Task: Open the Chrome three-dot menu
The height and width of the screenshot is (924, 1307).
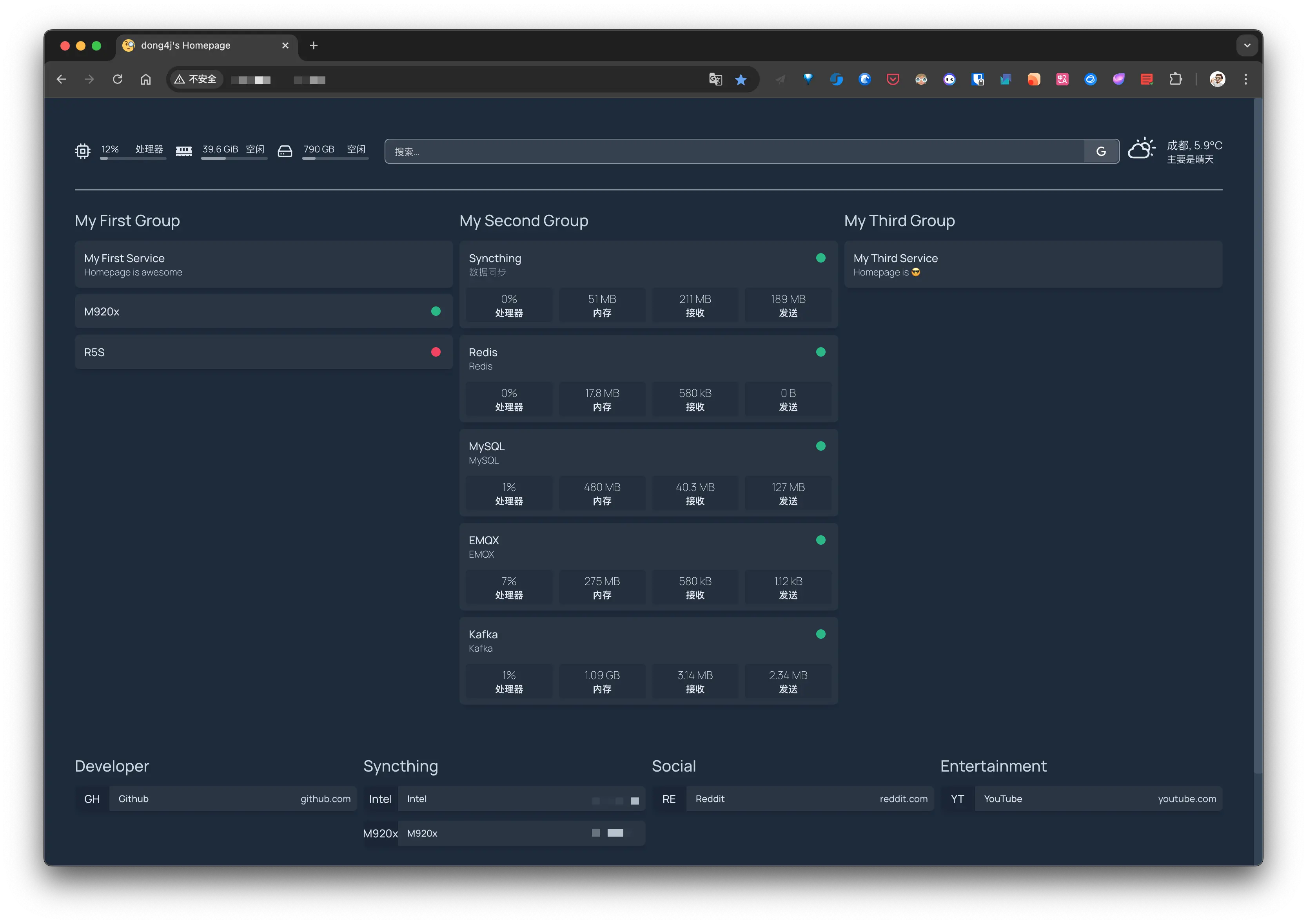Action: [x=1245, y=80]
